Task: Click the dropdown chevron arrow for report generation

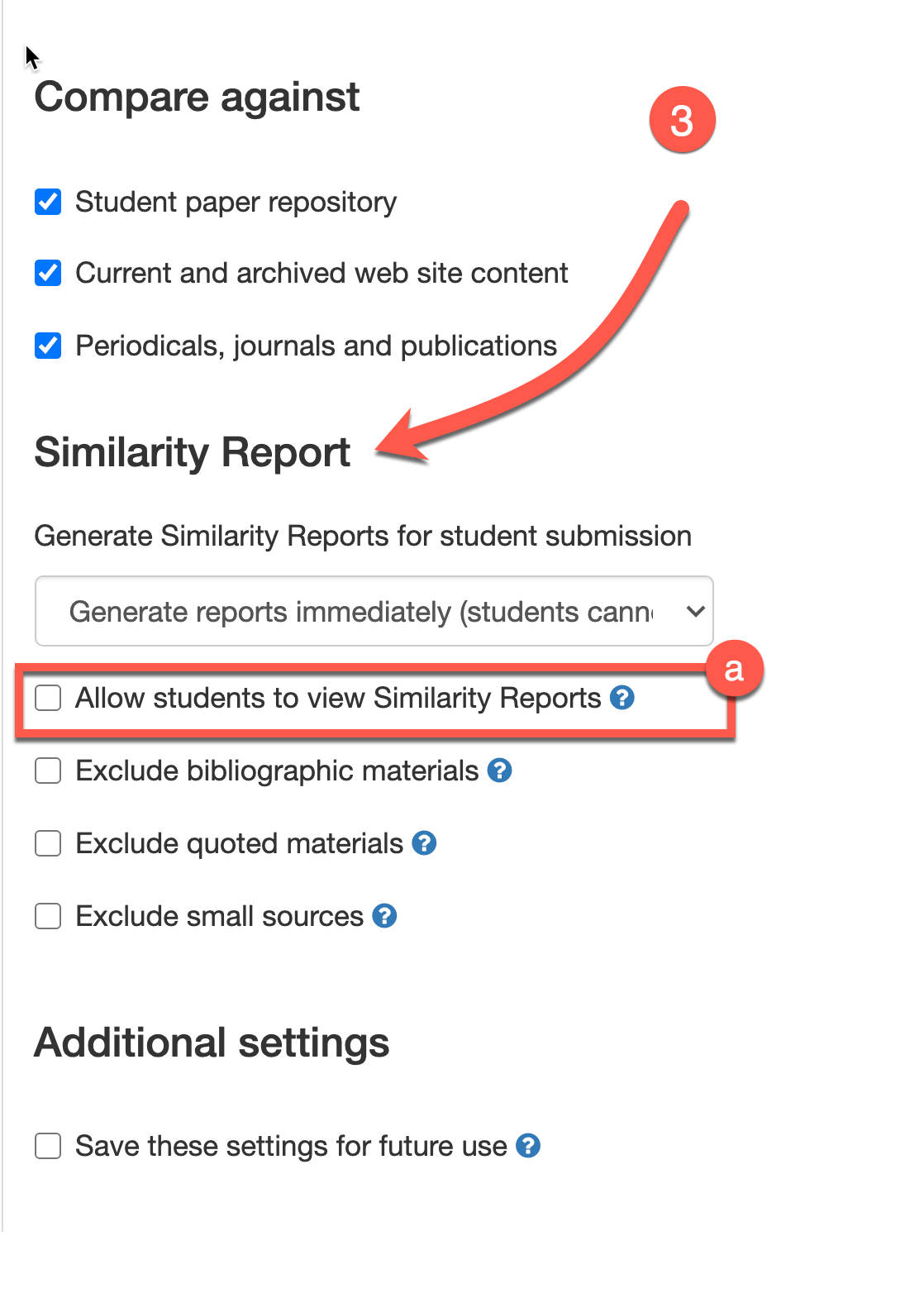Action: coord(695,612)
